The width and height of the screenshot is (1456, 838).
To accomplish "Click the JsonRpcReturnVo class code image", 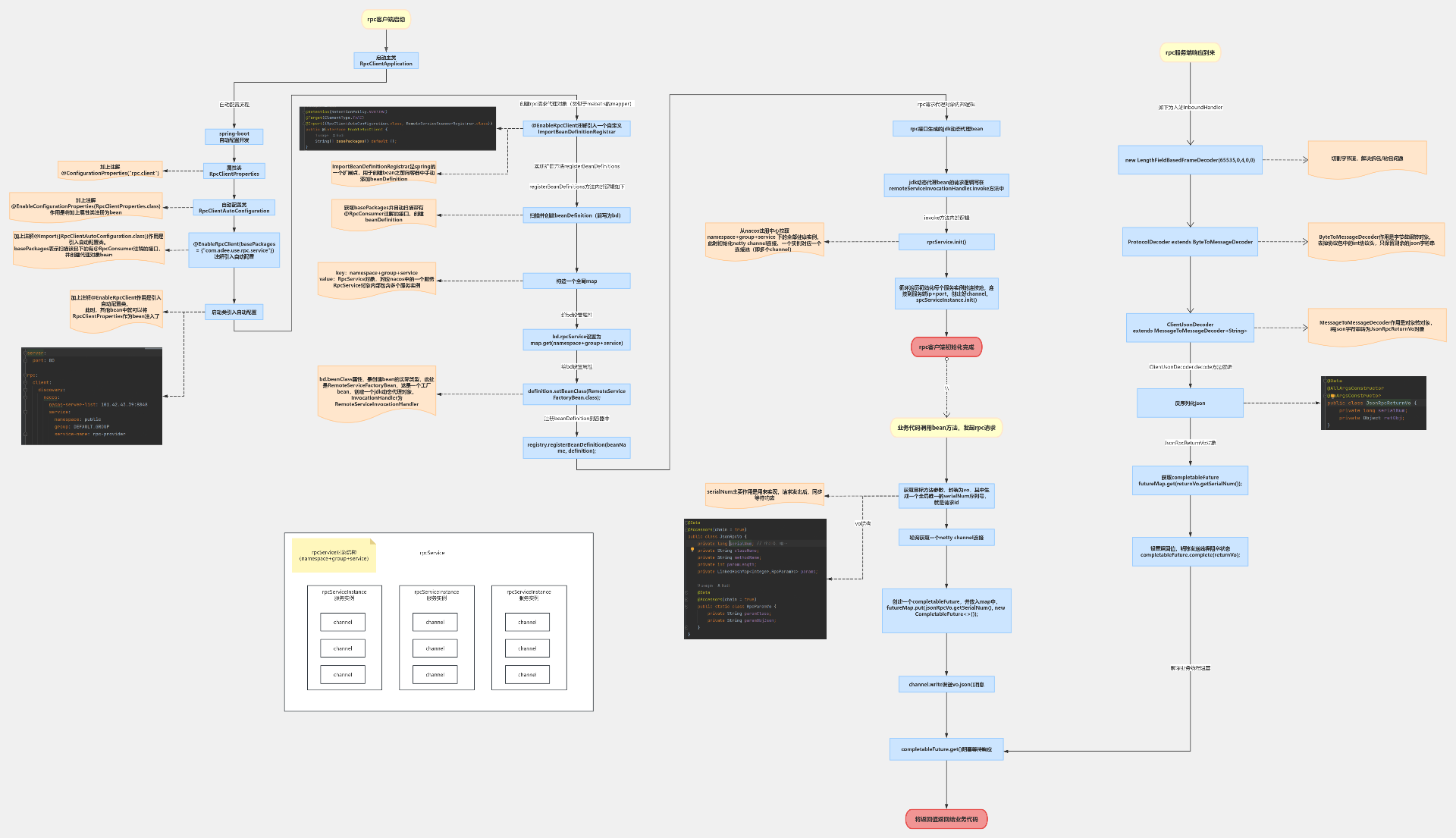I will pos(1373,403).
